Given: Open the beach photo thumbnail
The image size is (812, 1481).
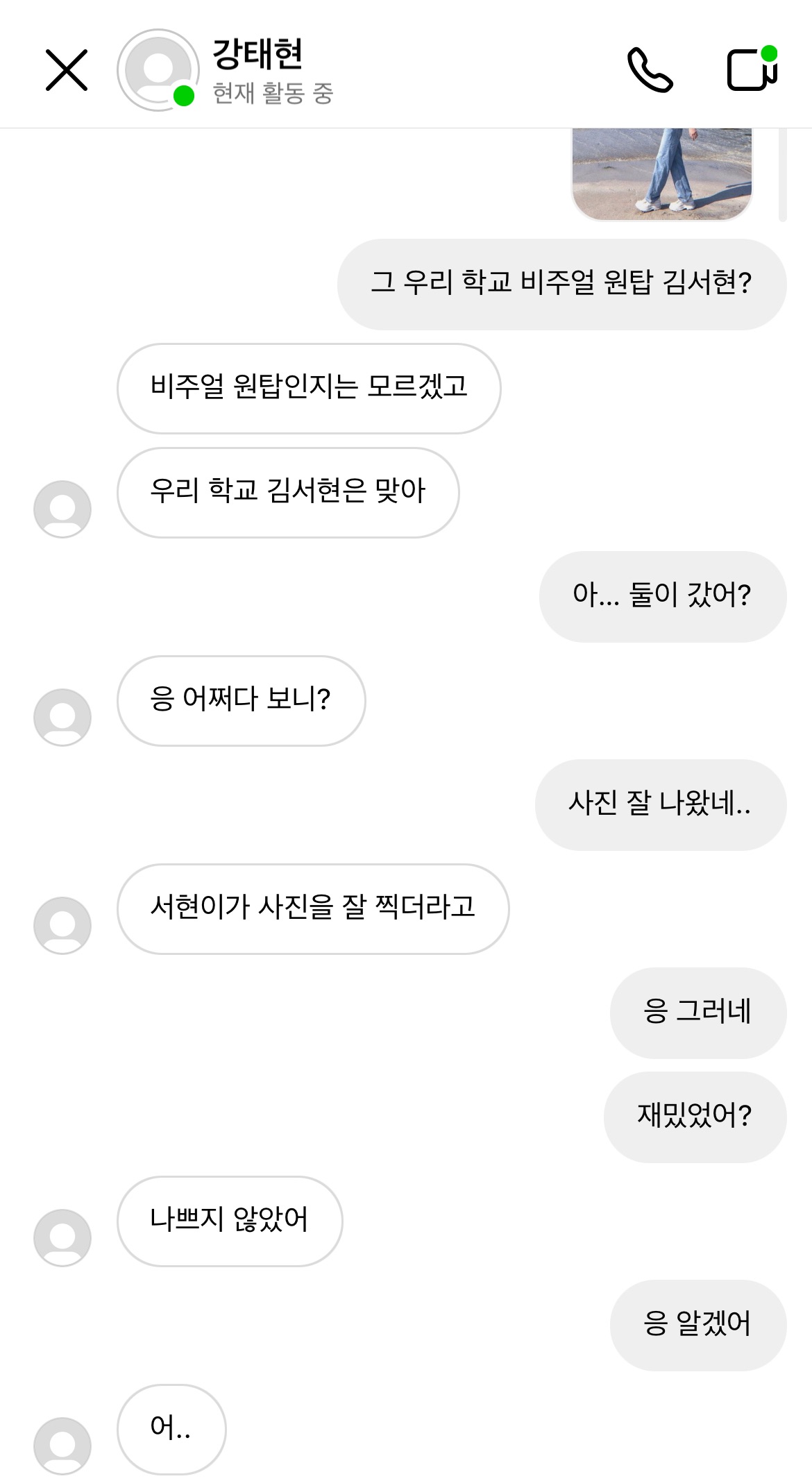Looking at the screenshot, I should pyautogui.click(x=661, y=174).
